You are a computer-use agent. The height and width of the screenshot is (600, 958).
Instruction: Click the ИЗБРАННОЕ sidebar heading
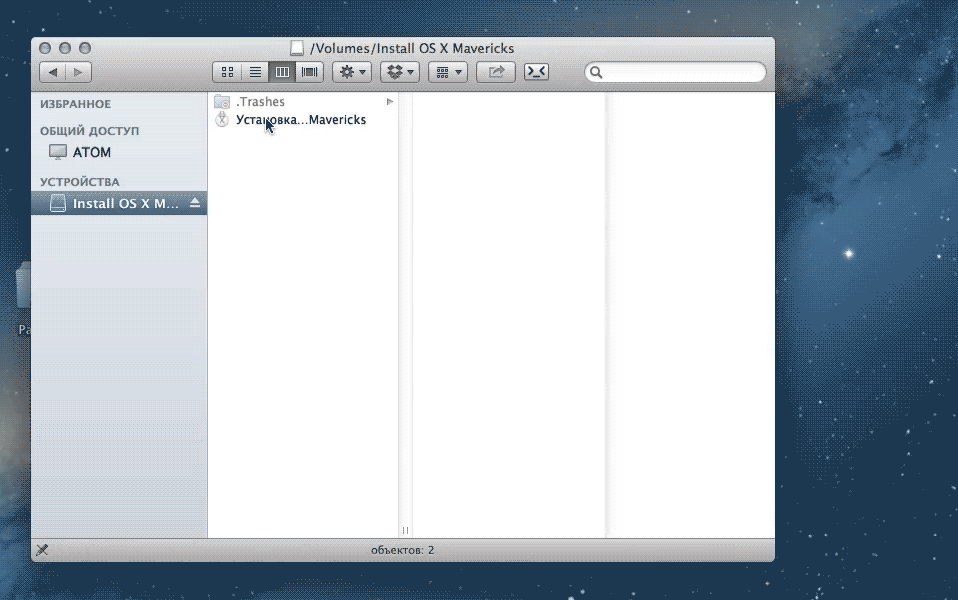[76, 104]
